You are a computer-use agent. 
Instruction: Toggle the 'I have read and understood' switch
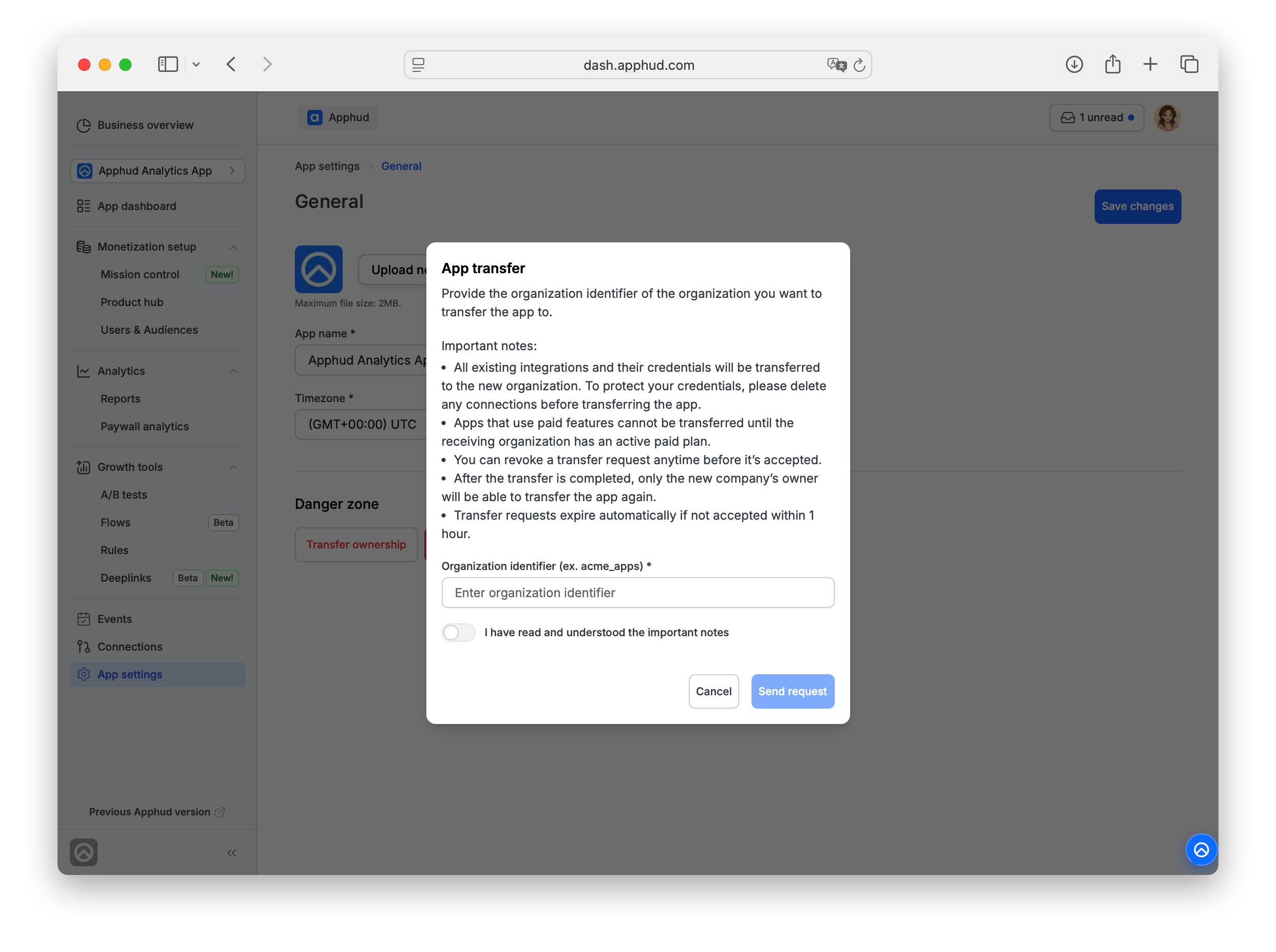[458, 632]
